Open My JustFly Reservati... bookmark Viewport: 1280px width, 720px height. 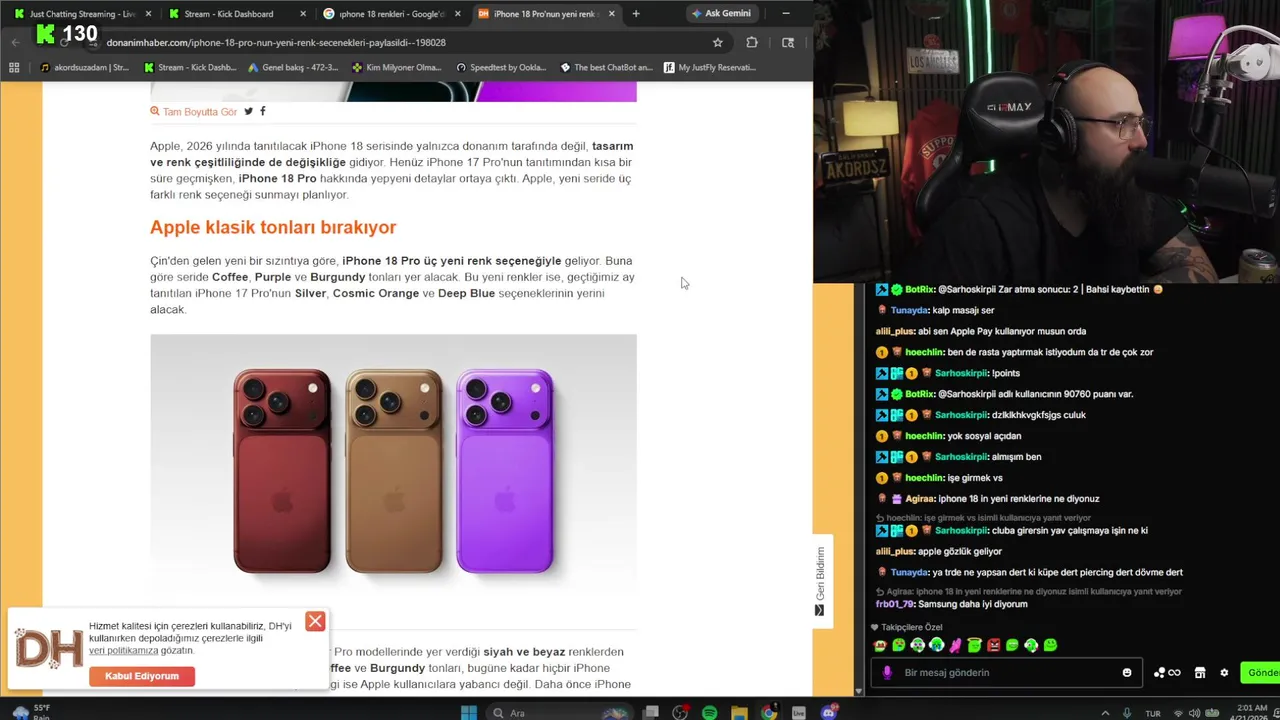709,68
